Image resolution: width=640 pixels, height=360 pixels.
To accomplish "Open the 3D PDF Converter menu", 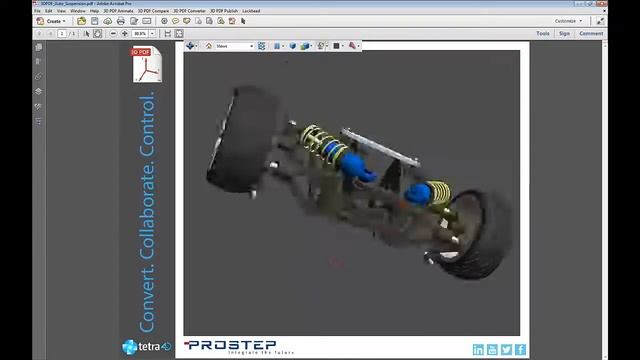I will 189,11.
